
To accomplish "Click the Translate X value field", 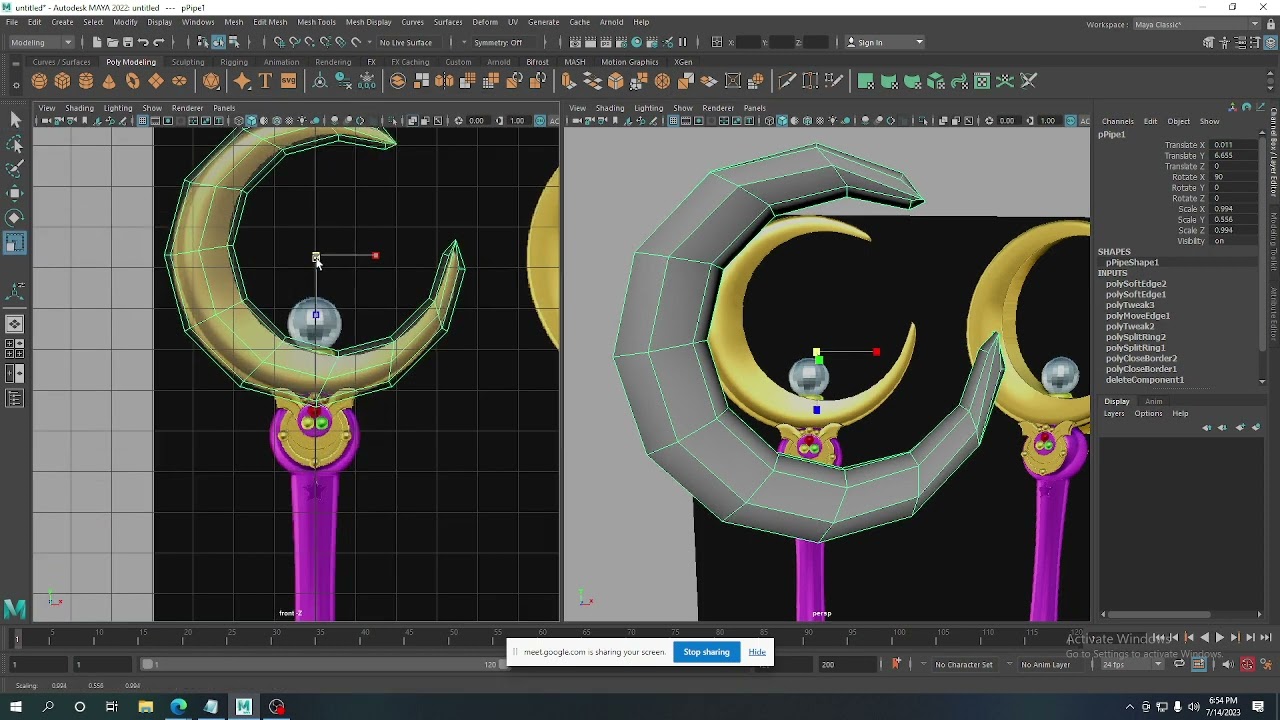I will click(1235, 145).
